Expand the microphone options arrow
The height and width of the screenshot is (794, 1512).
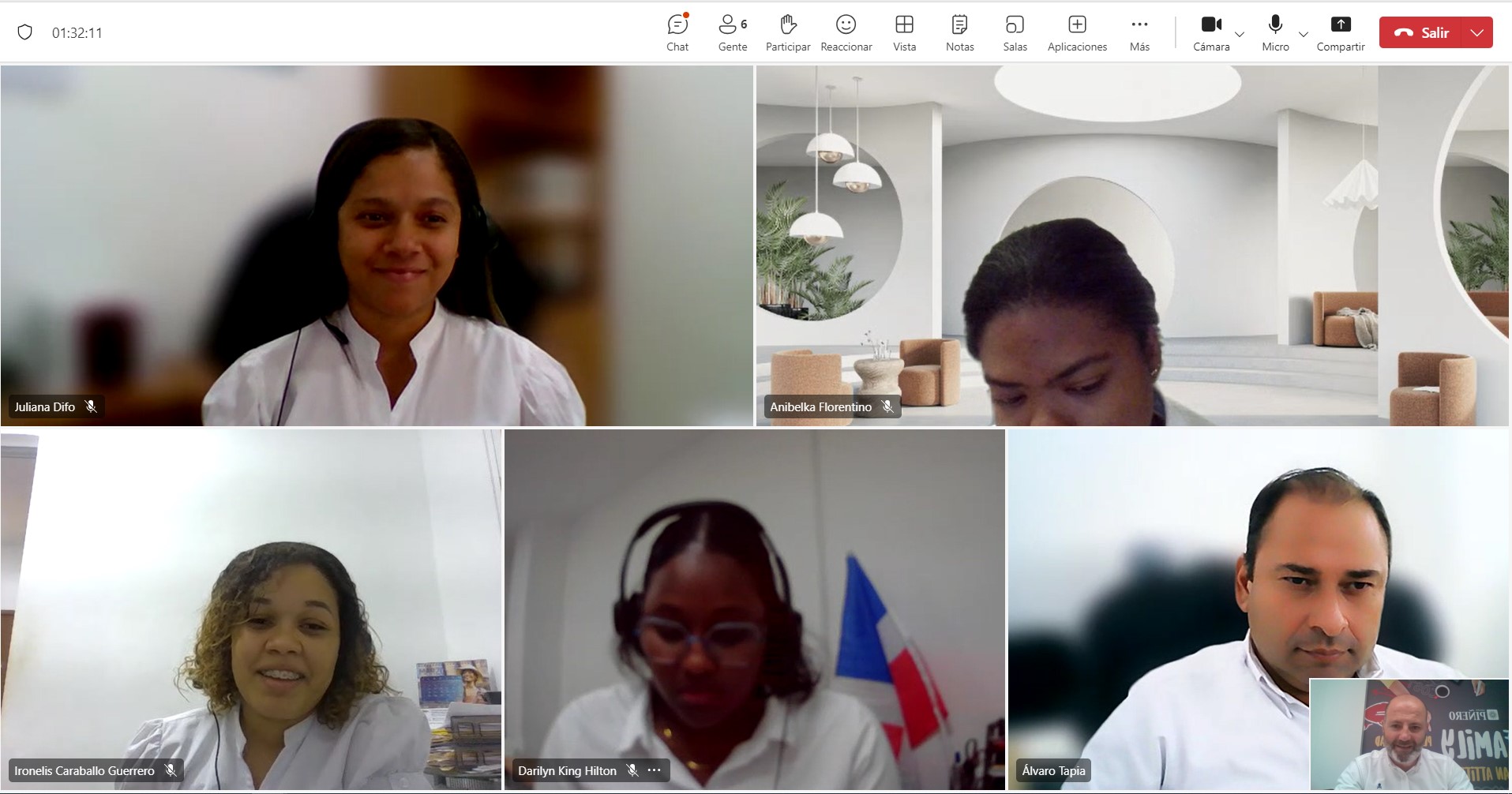pyautogui.click(x=1304, y=34)
